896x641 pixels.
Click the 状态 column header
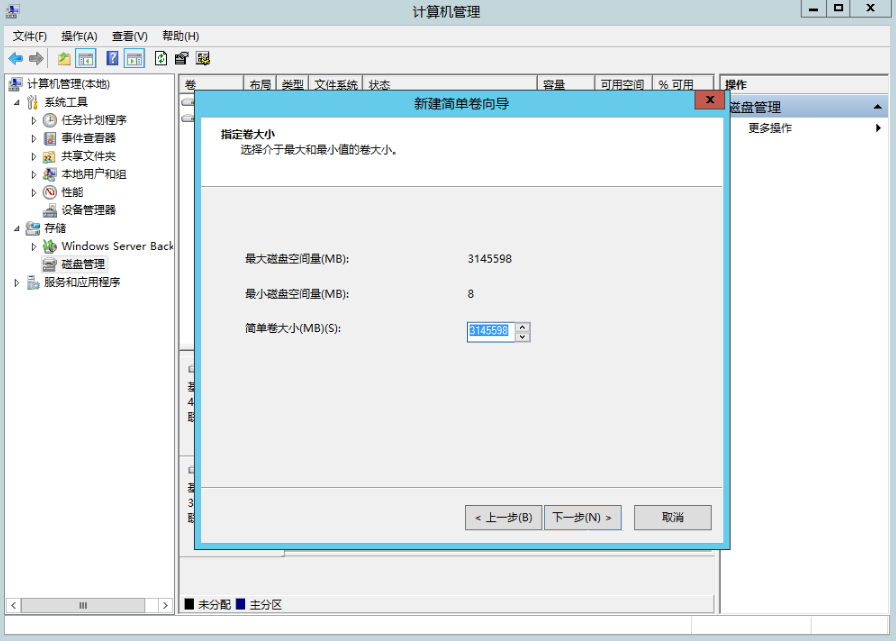pos(449,85)
